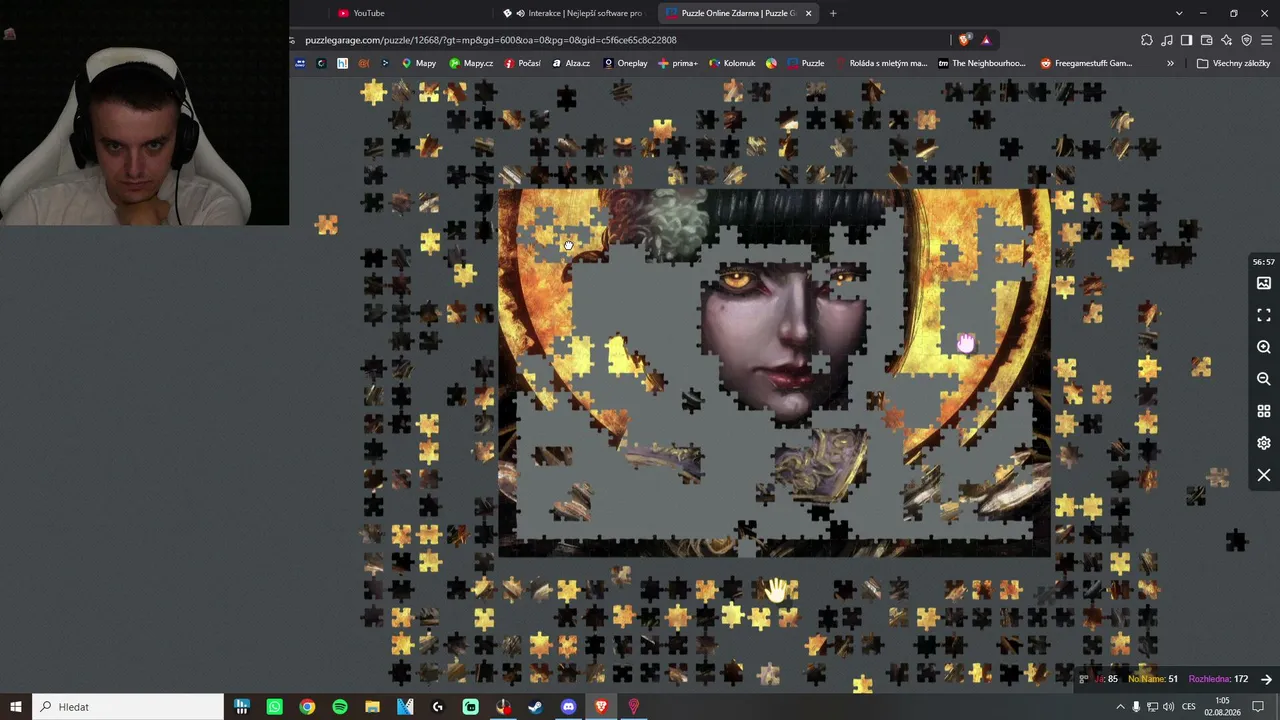Open Discord from the taskbar
The image size is (1280, 720).
tap(569, 707)
